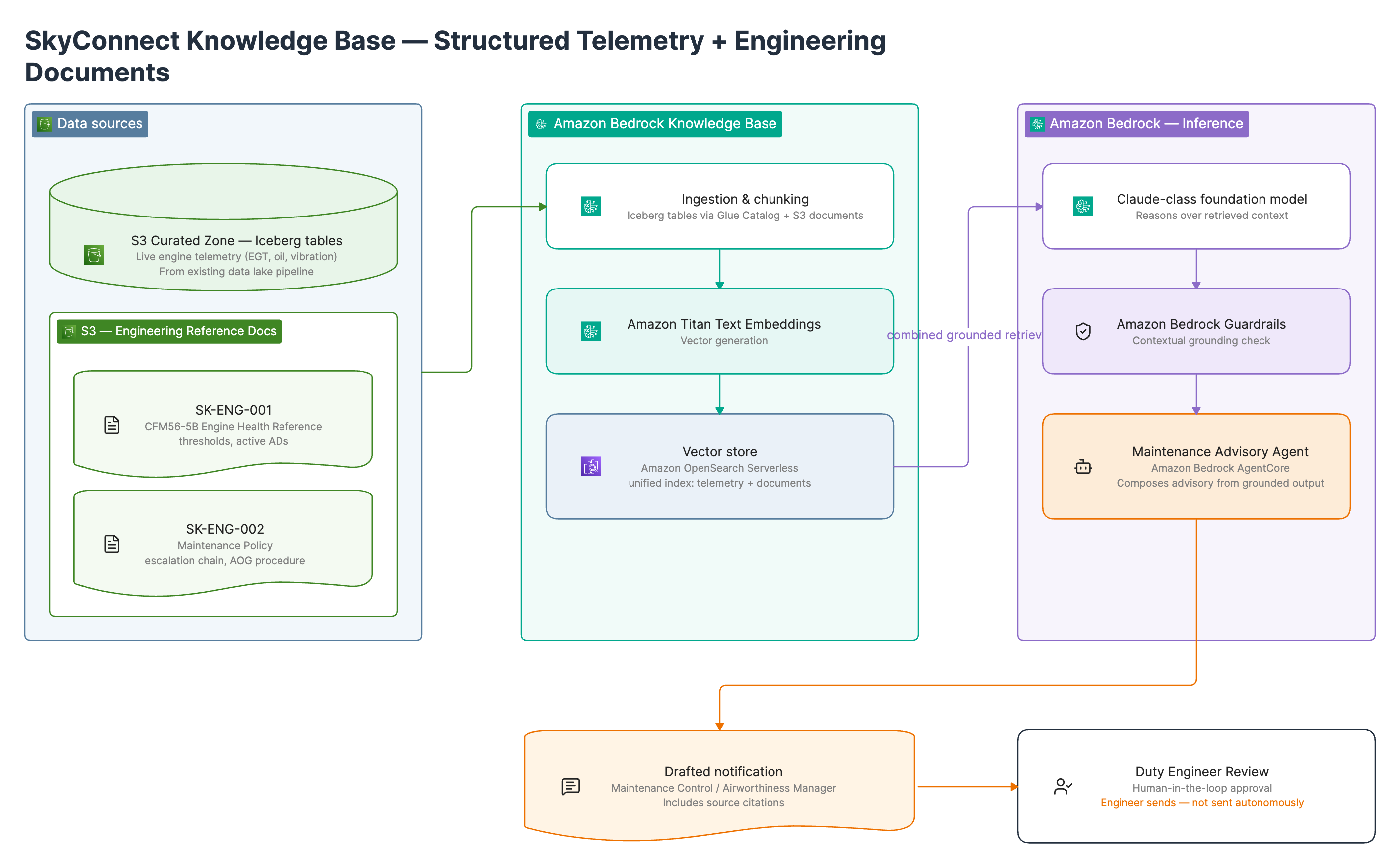Screen dimensions: 1400x868
Task: Select the "Drafted notification" title
Action: (723, 772)
